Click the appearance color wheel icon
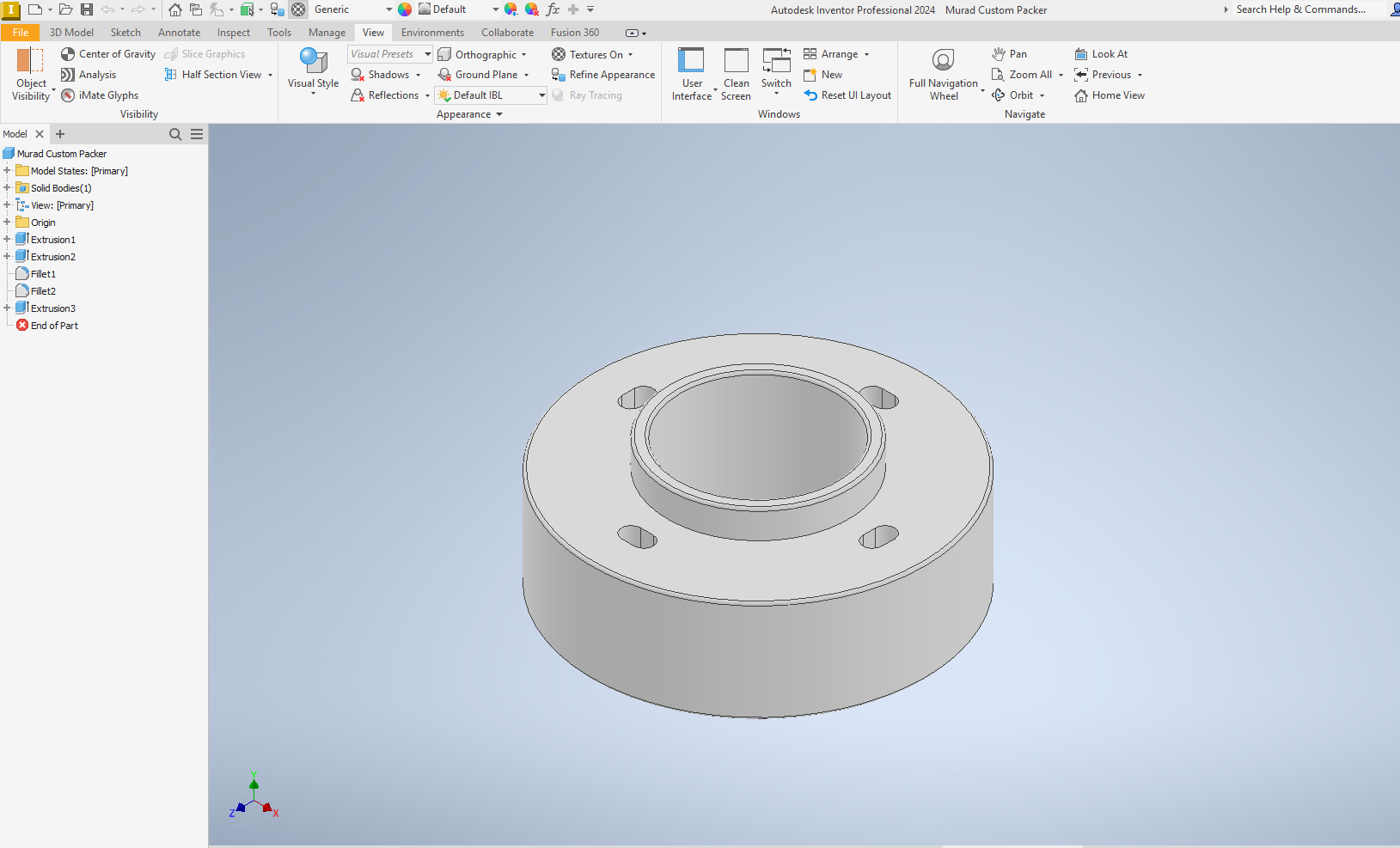Image resolution: width=1400 pixels, height=848 pixels. [405, 9]
